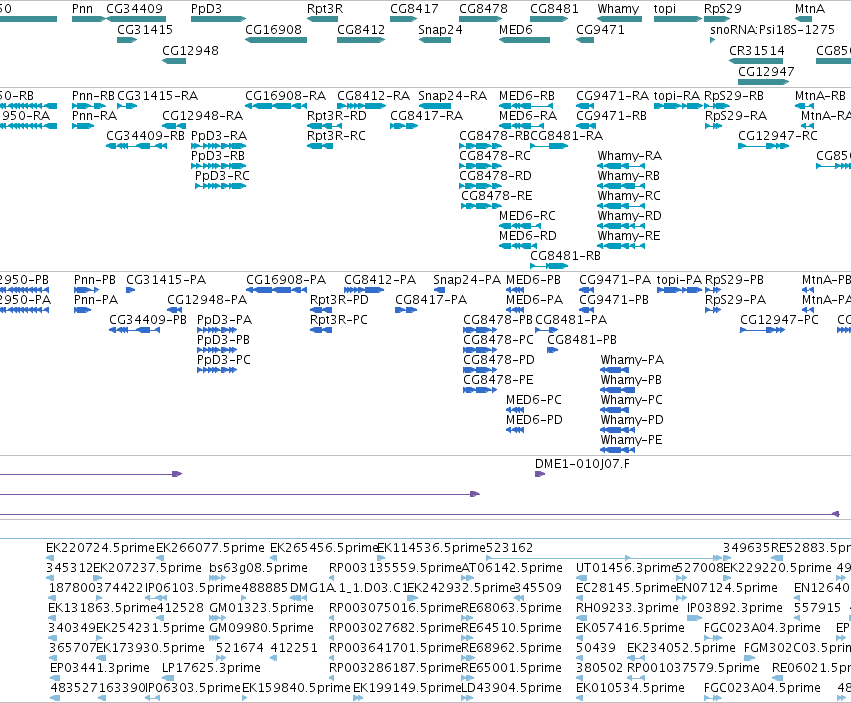Select the CG9471 gene label
This screenshot has height=703, width=851.
[x=600, y=29]
